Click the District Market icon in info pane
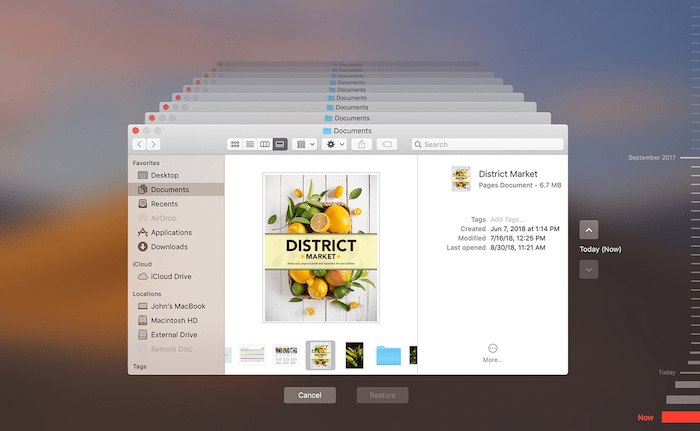The width and height of the screenshot is (700, 431). 461,179
